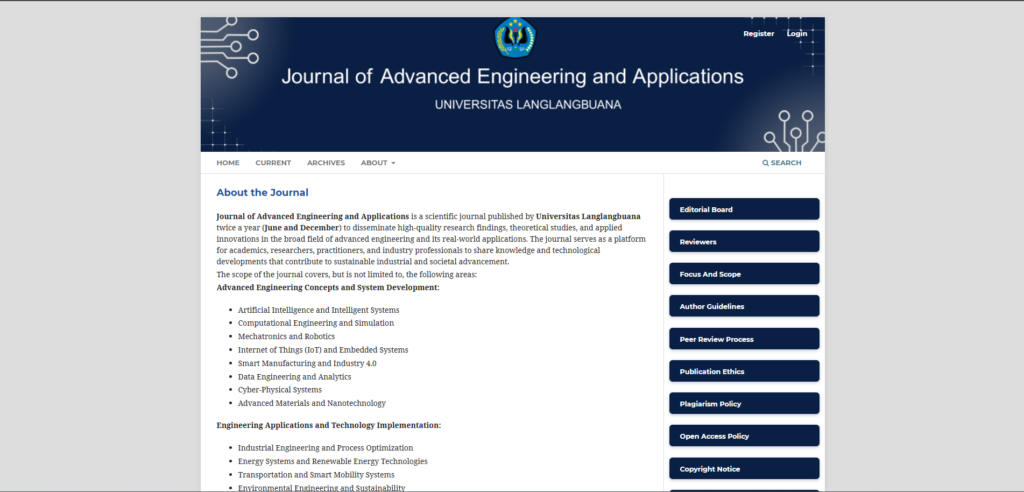Expand the About dropdown menu
Screen dimensions: 1024x492
(x=378, y=163)
